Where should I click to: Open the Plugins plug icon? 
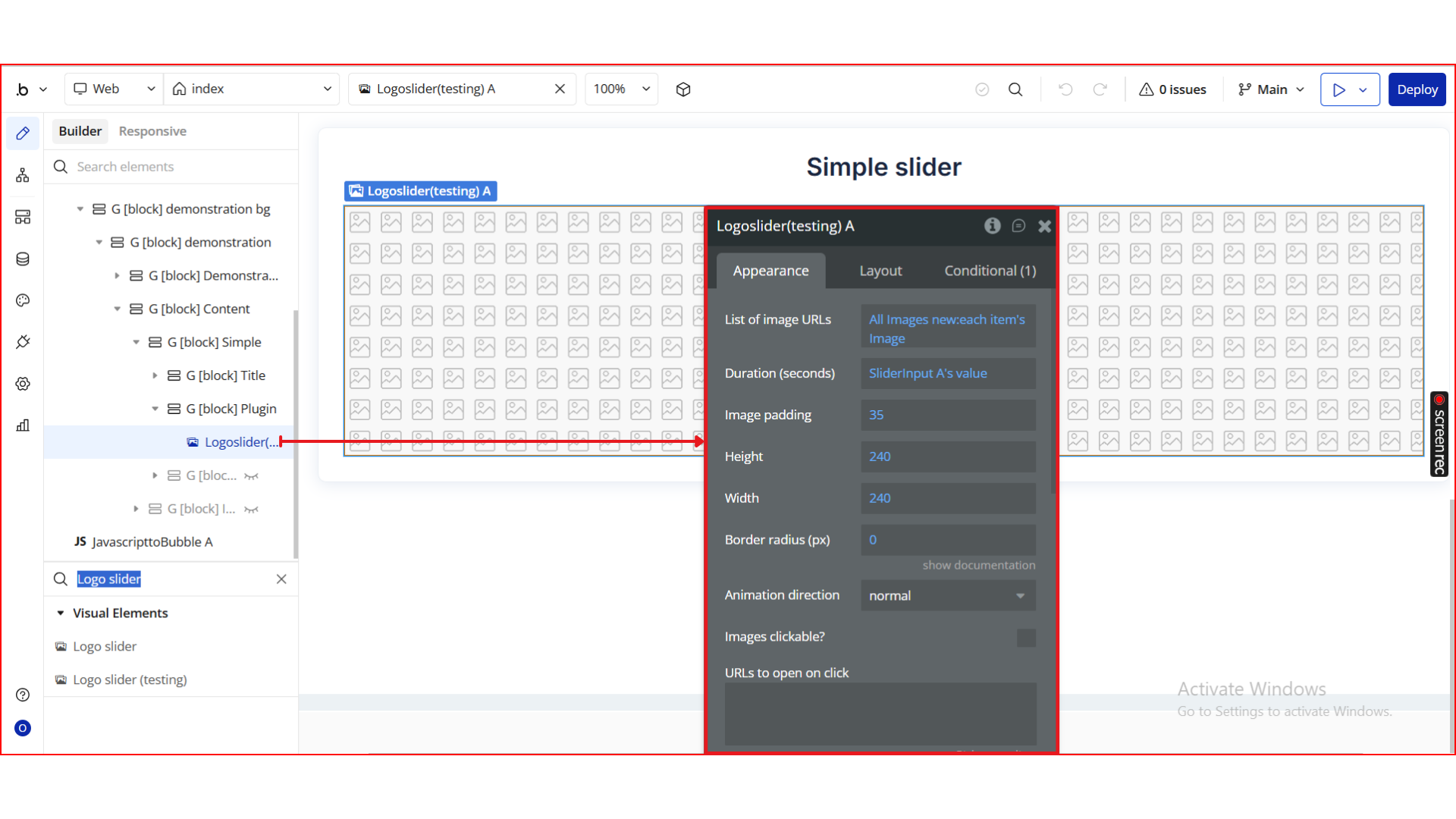23,342
